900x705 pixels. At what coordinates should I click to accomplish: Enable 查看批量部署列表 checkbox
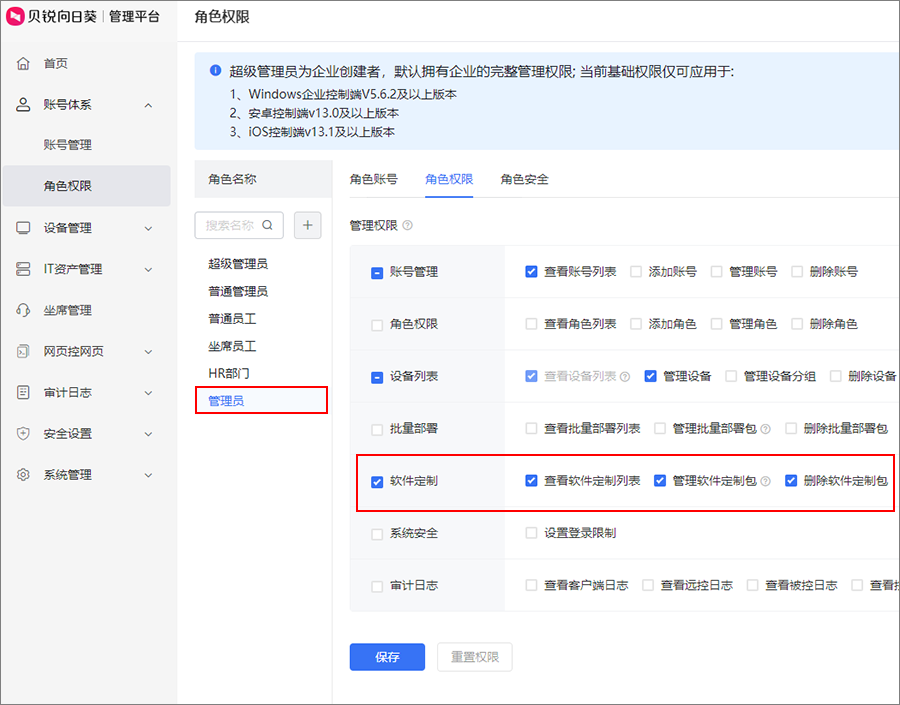click(532, 428)
